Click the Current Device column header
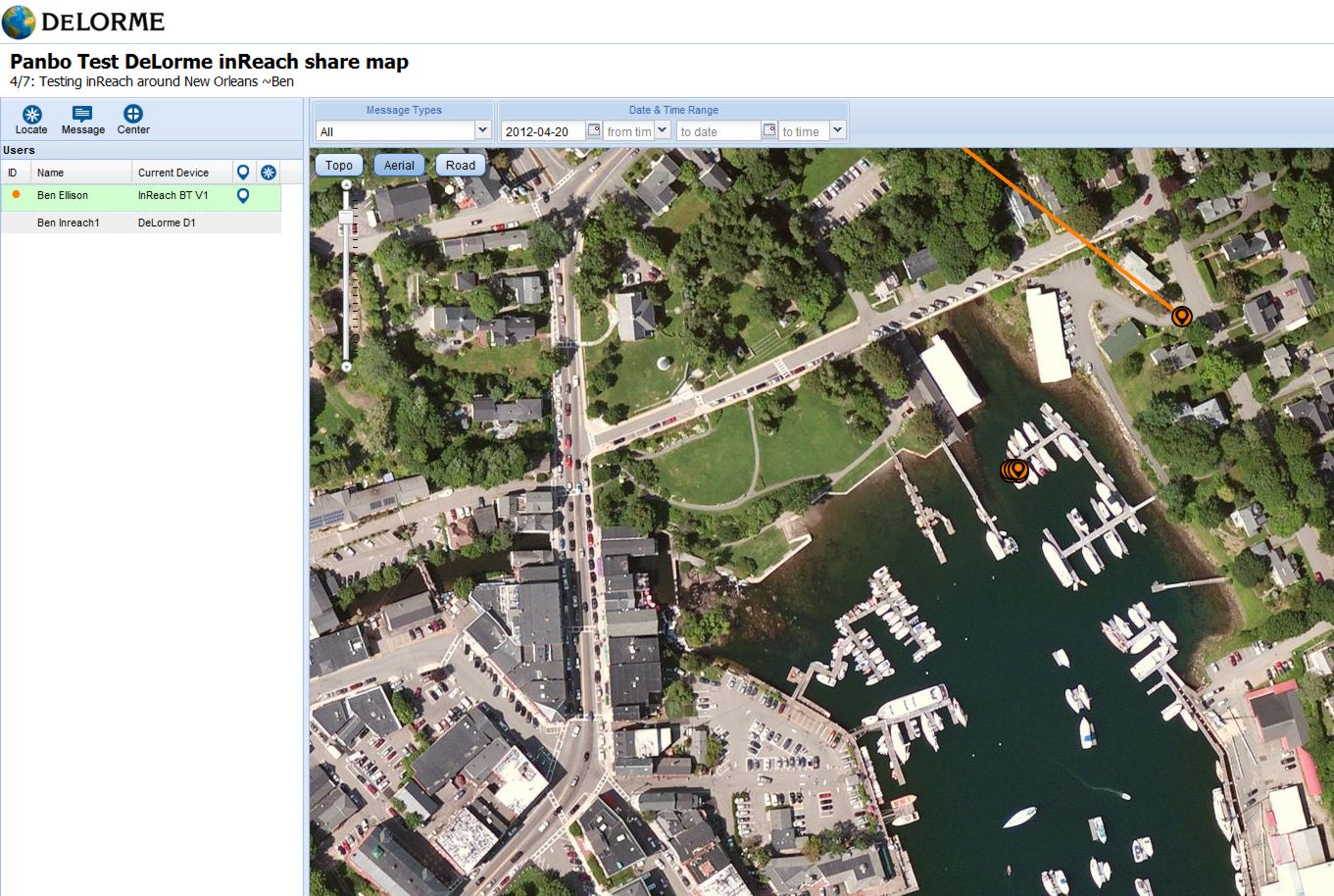Image resolution: width=1334 pixels, height=896 pixels. point(182,173)
